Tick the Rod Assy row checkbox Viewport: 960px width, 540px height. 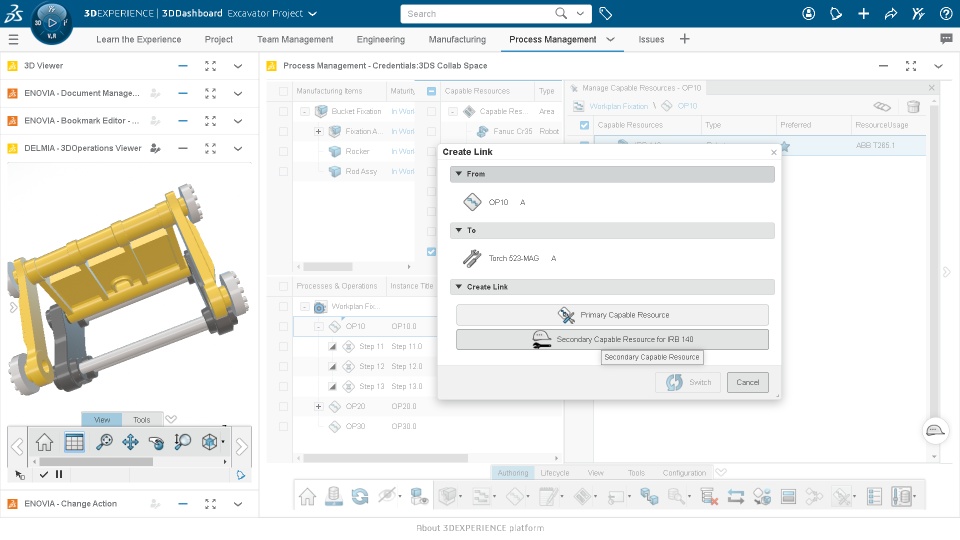pos(283,171)
